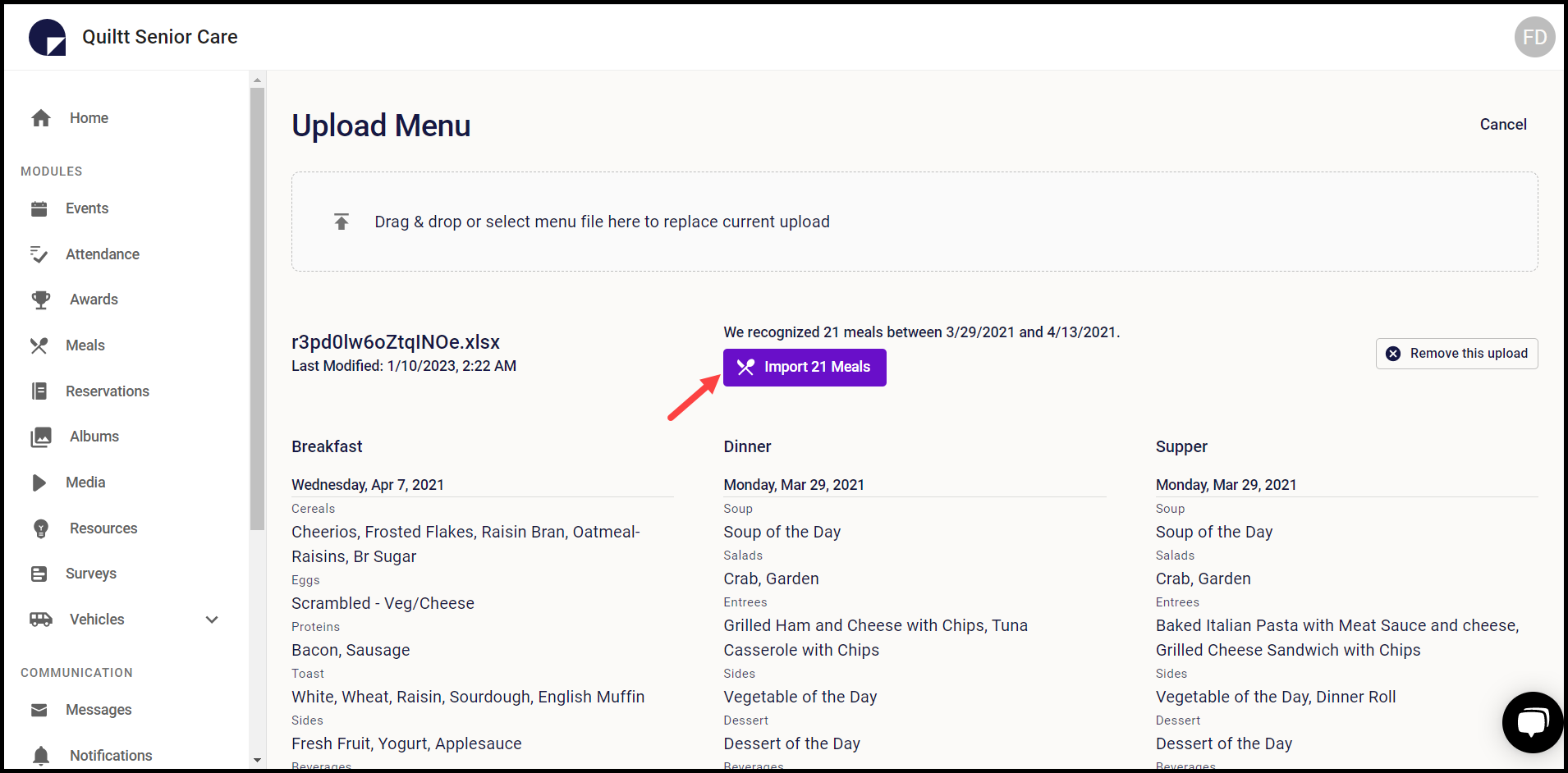1568x773 pixels.
Task: Cancel the menu upload
Action: pyautogui.click(x=1503, y=125)
